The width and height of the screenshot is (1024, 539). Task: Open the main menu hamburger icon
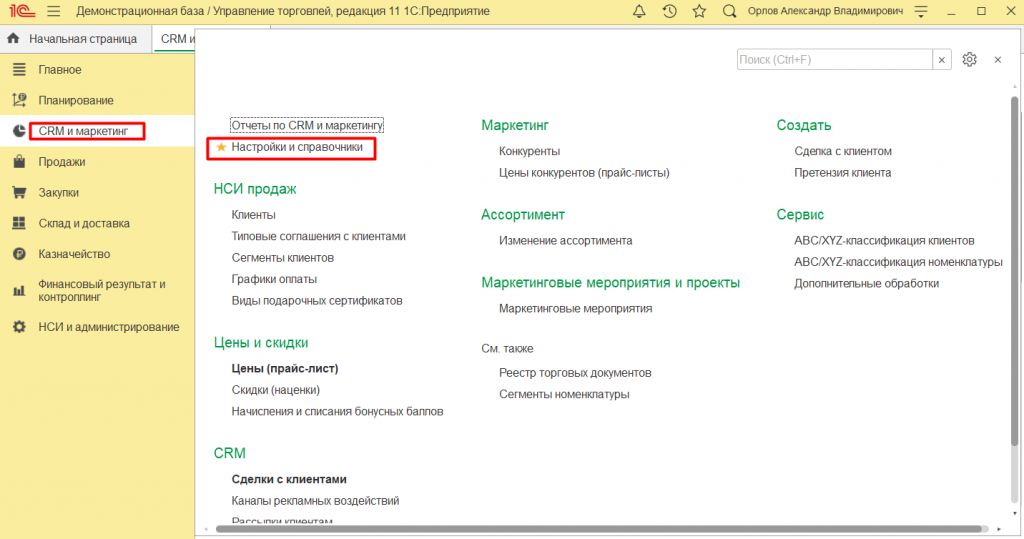(x=53, y=11)
